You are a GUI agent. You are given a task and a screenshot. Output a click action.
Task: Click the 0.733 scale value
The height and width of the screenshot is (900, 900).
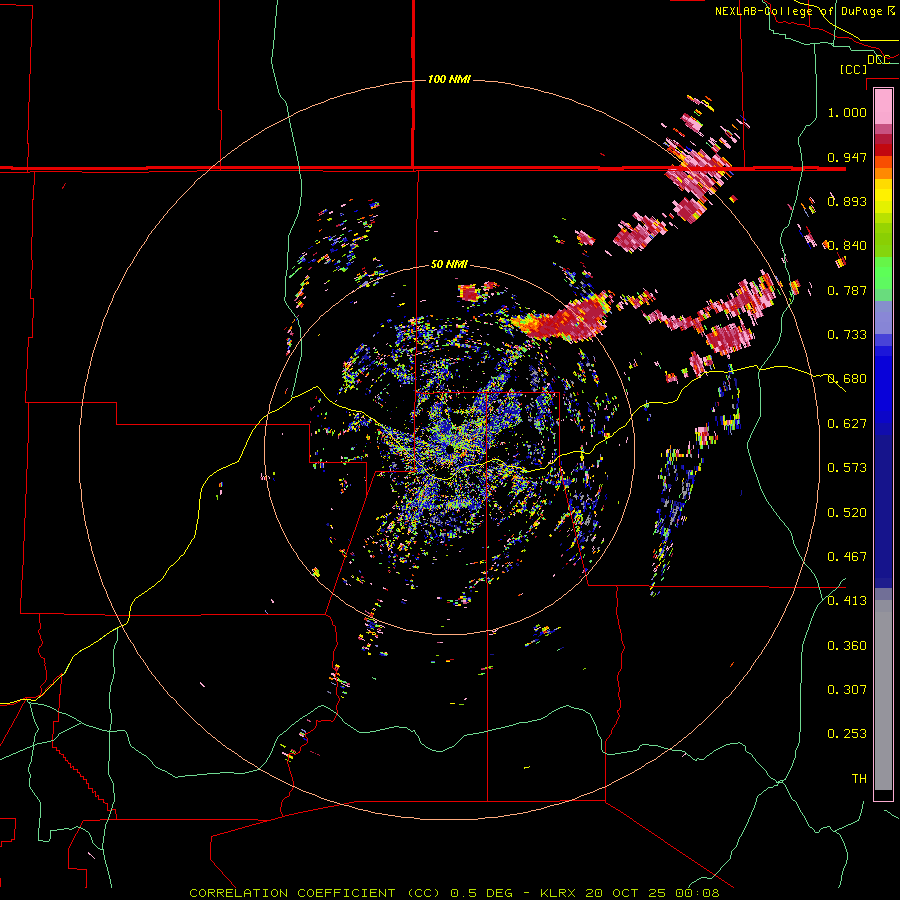pos(847,335)
